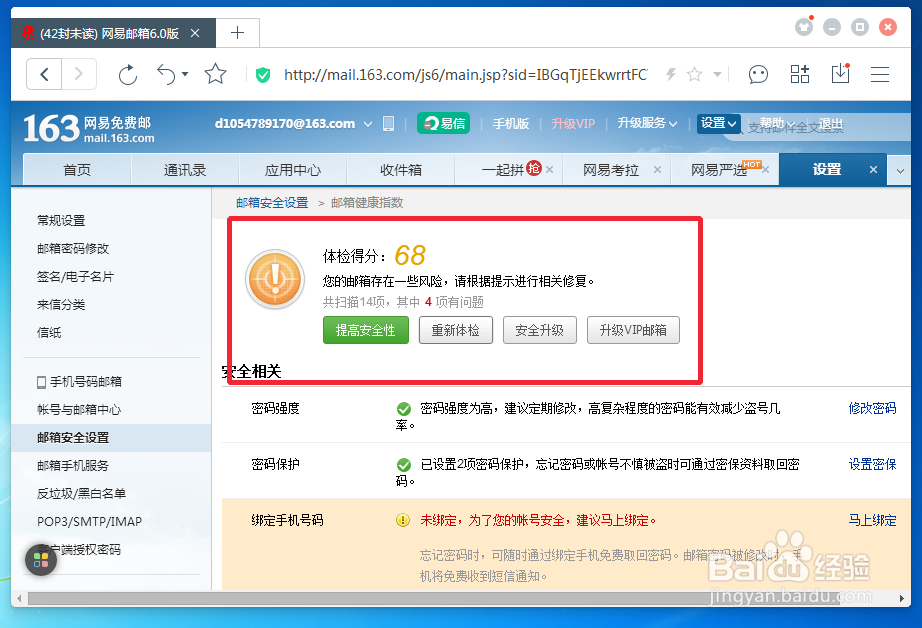The width and height of the screenshot is (922, 628).
Task: Click the 马上绑定 link
Action: click(872, 520)
